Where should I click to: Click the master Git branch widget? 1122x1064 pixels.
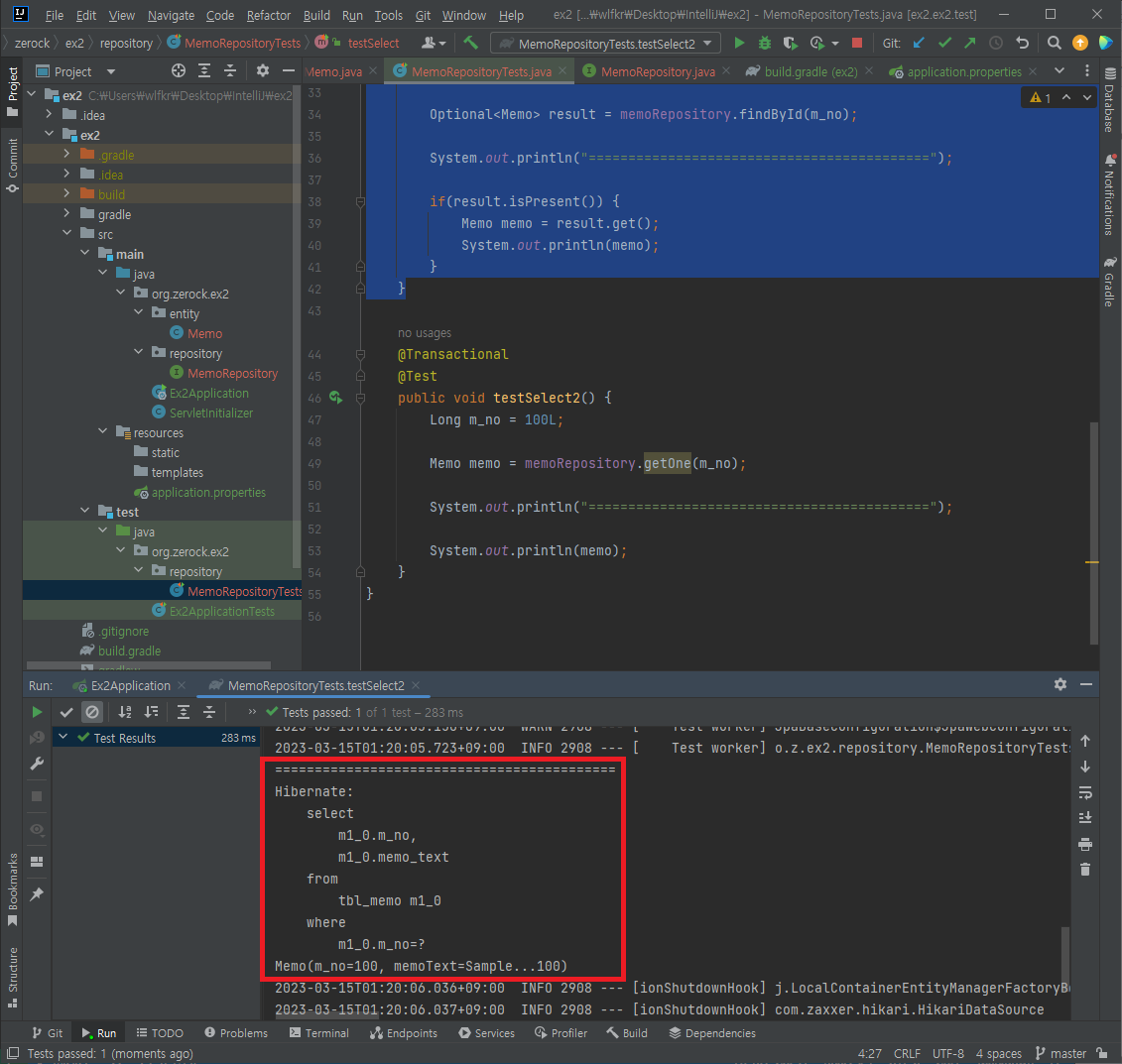pyautogui.click(x=1061, y=1053)
